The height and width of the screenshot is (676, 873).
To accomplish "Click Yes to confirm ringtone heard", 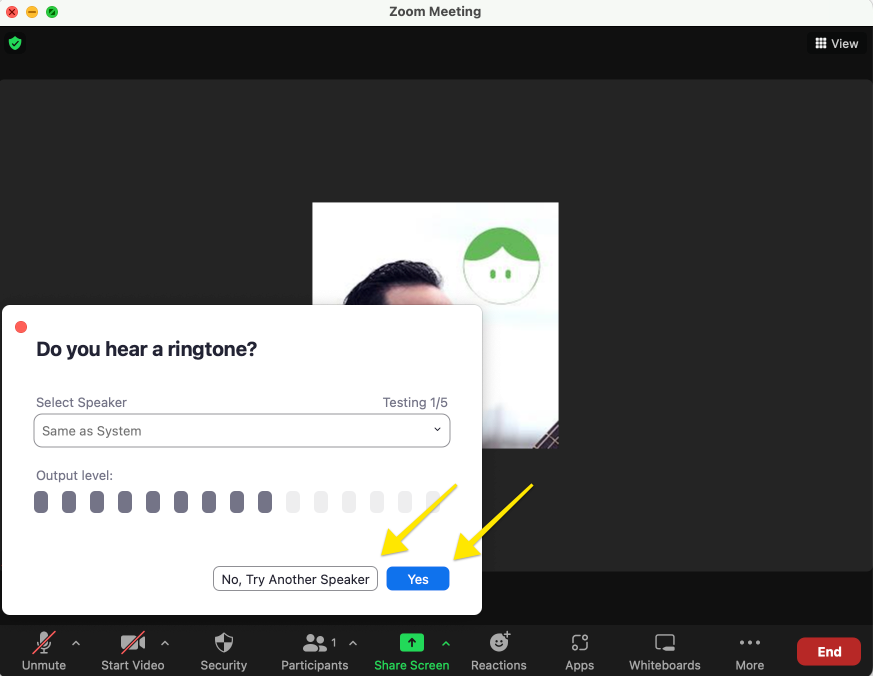I will click(418, 579).
